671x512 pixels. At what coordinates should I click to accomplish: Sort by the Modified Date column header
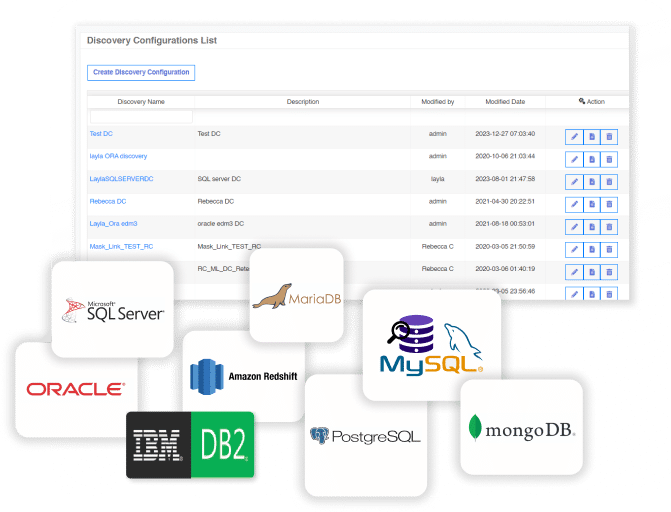(505, 101)
